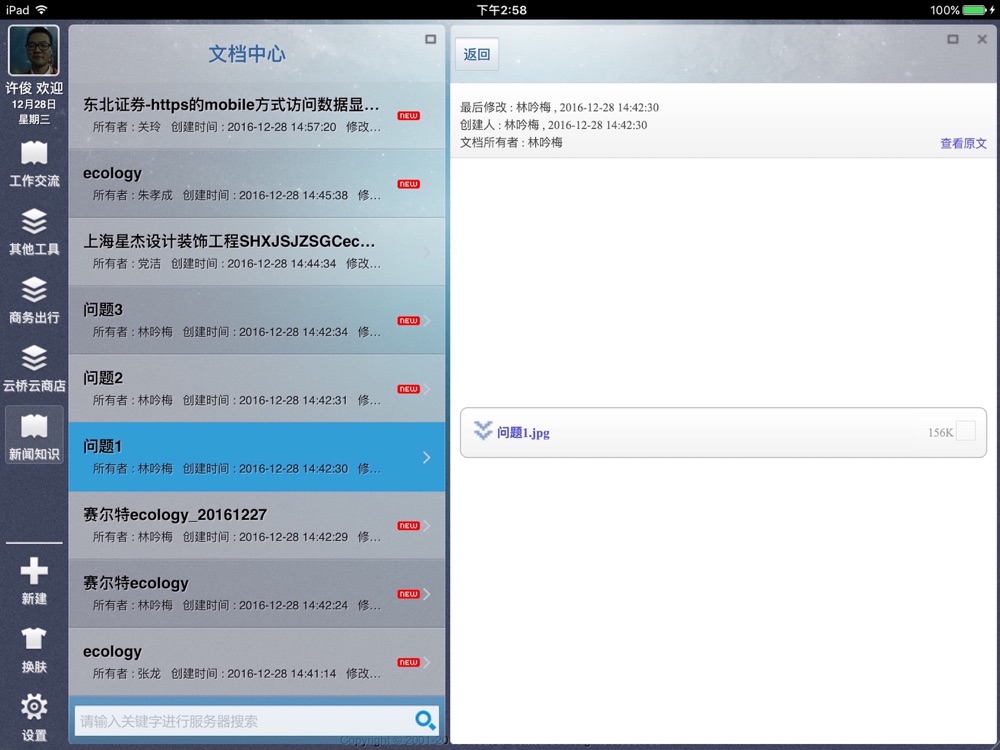The width and height of the screenshot is (1000, 750).
Task: Tap the user profile avatar
Action: [x=34, y=50]
